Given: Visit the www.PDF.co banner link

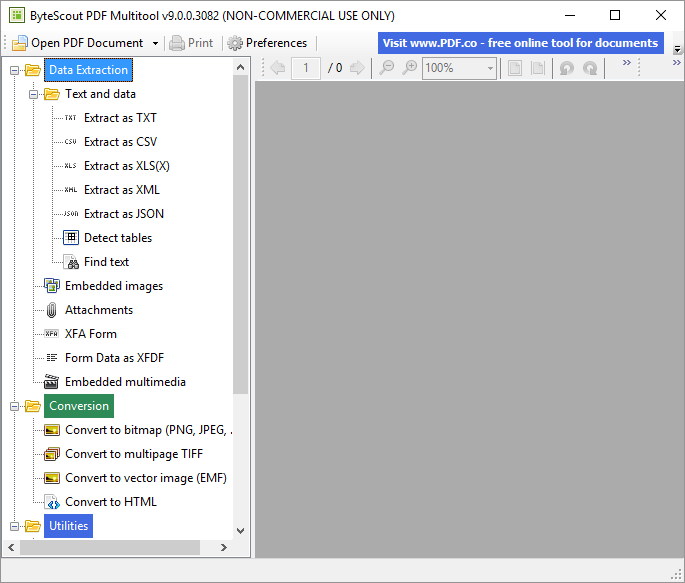Looking at the screenshot, I should (x=520, y=43).
